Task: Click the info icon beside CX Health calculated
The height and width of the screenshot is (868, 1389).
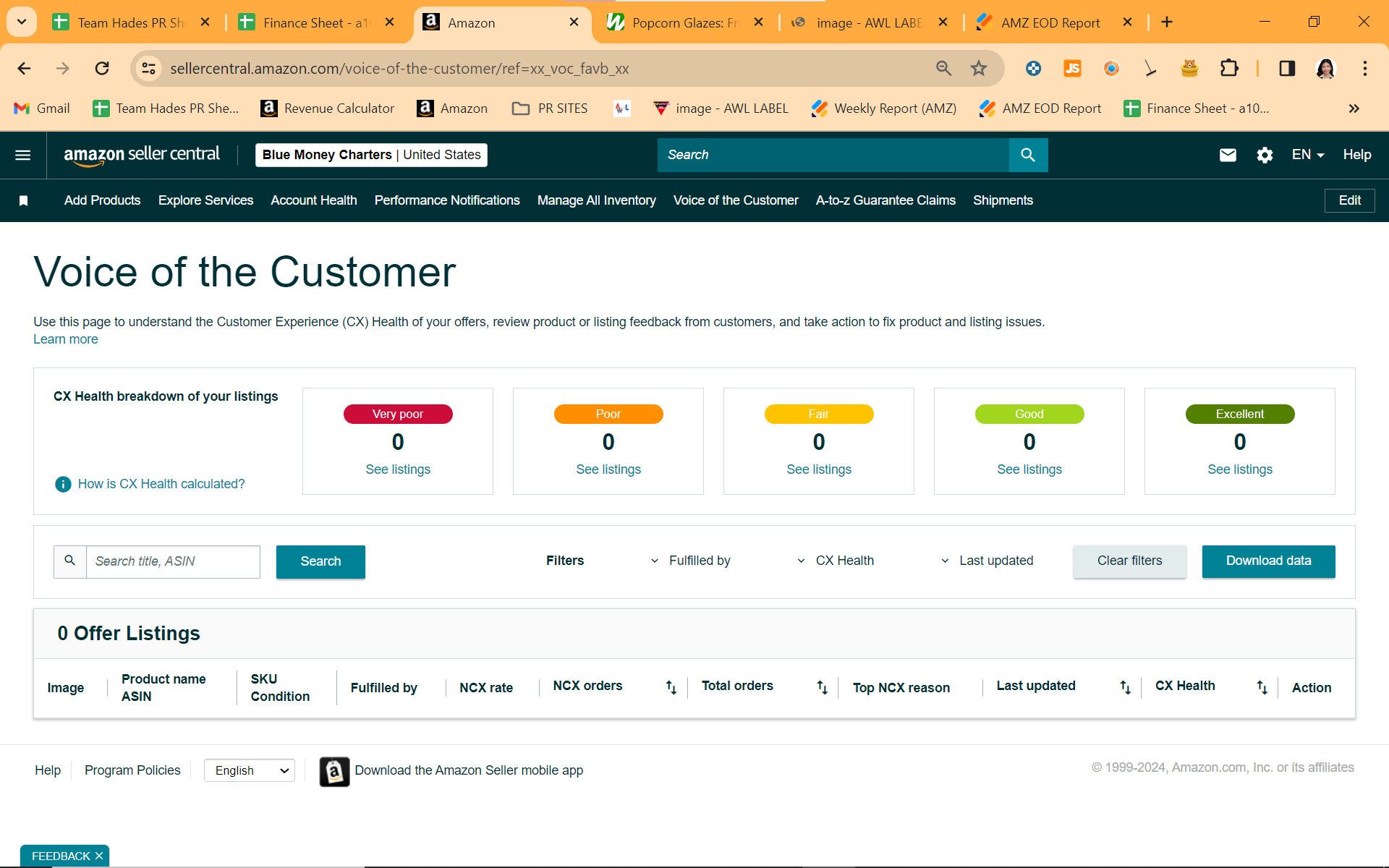Action: point(63,484)
